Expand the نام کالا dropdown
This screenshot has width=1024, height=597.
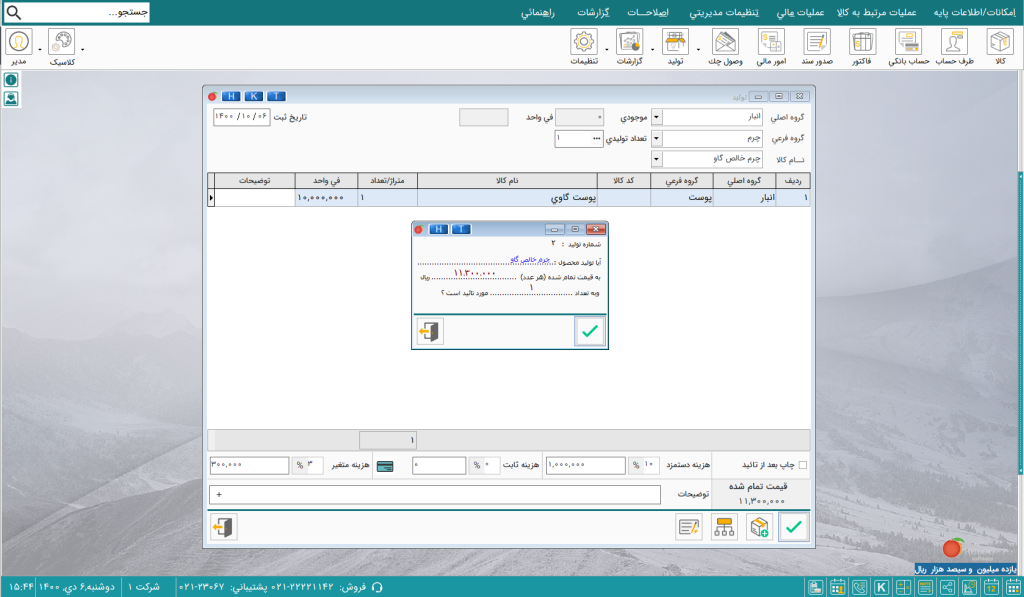click(x=656, y=159)
